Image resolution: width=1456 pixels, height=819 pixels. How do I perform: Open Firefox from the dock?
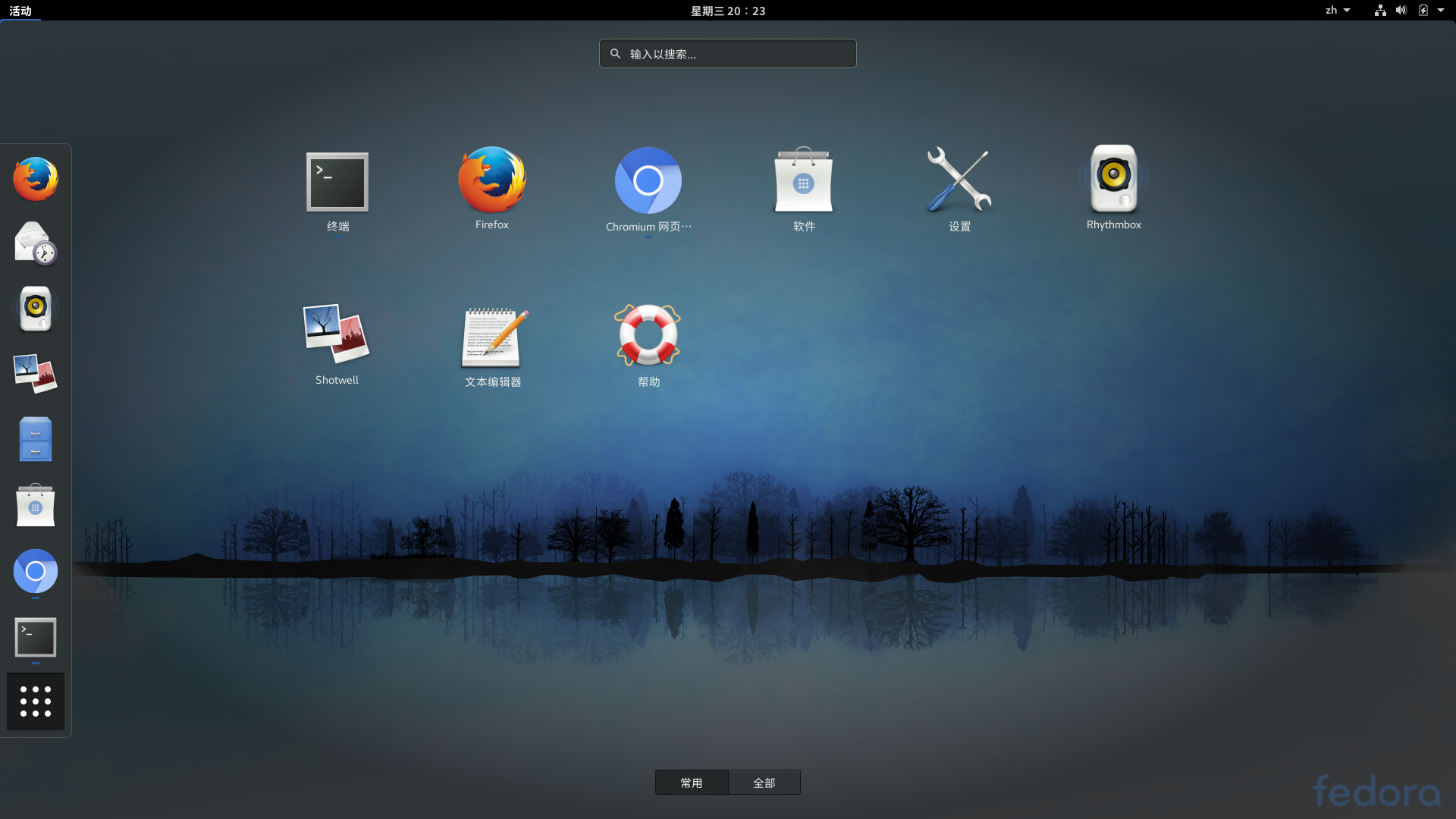pyautogui.click(x=36, y=179)
